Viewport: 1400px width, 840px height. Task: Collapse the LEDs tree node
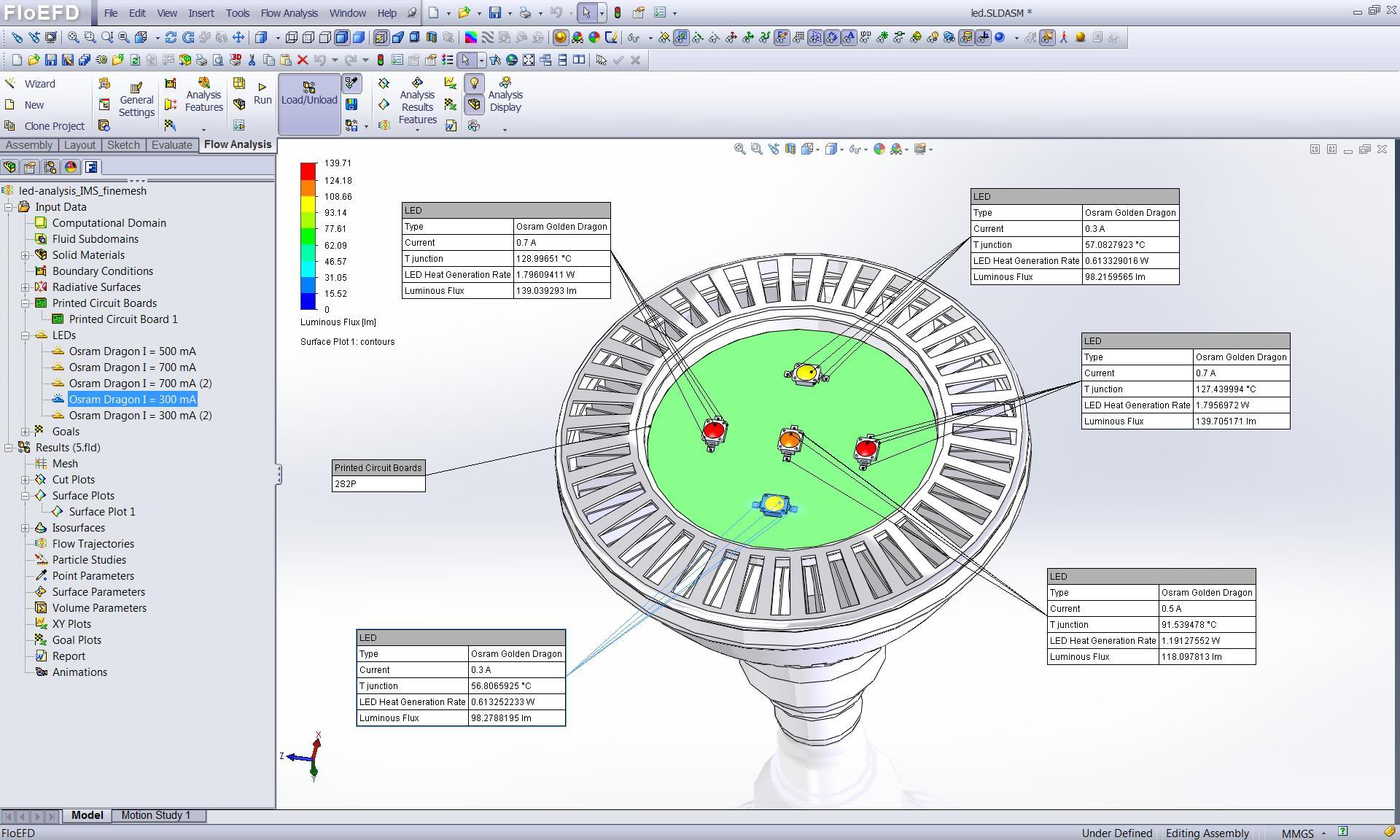click(x=26, y=335)
